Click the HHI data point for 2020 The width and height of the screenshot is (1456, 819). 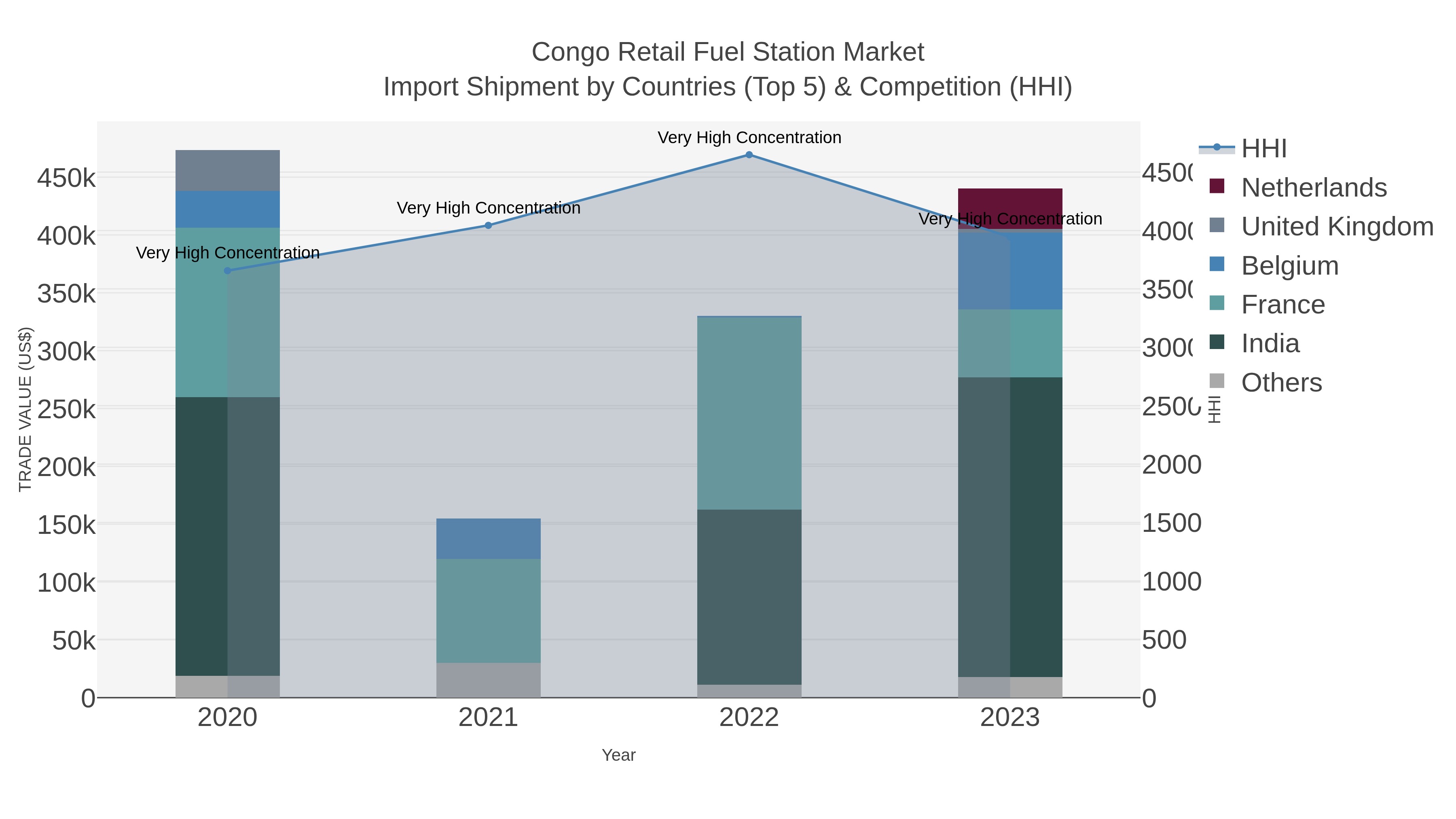(228, 271)
